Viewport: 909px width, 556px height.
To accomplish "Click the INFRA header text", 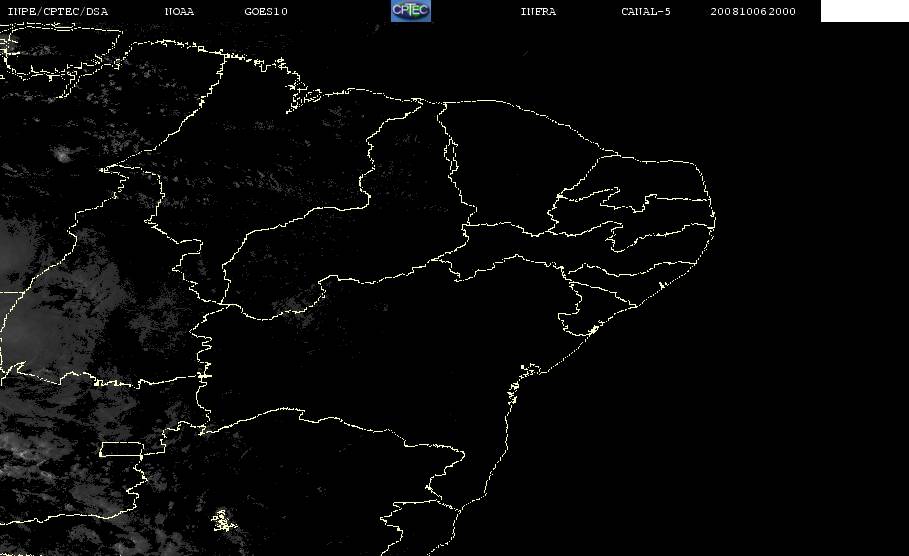I will point(538,11).
